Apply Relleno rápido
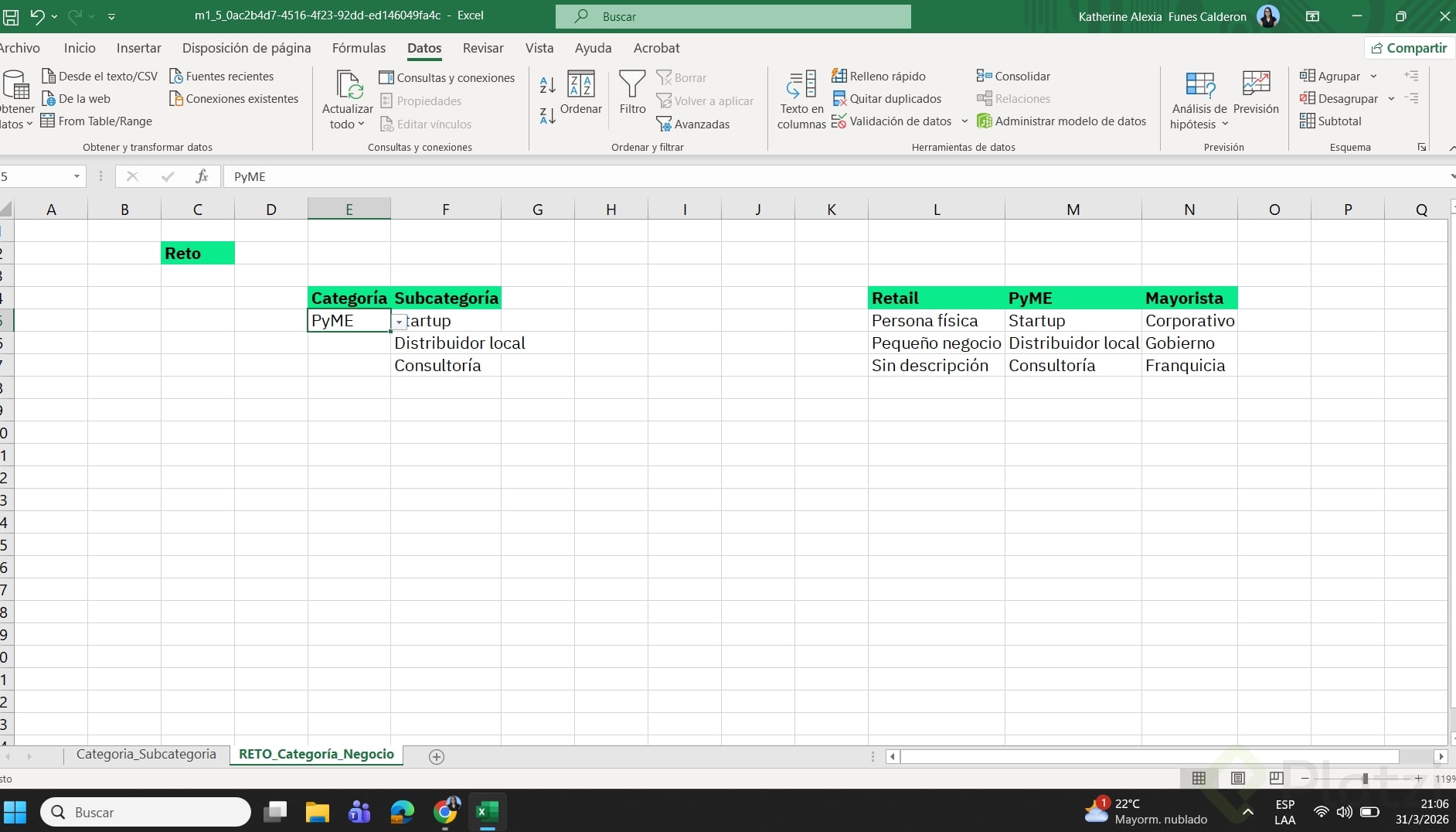1456x832 pixels. [x=879, y=77]
